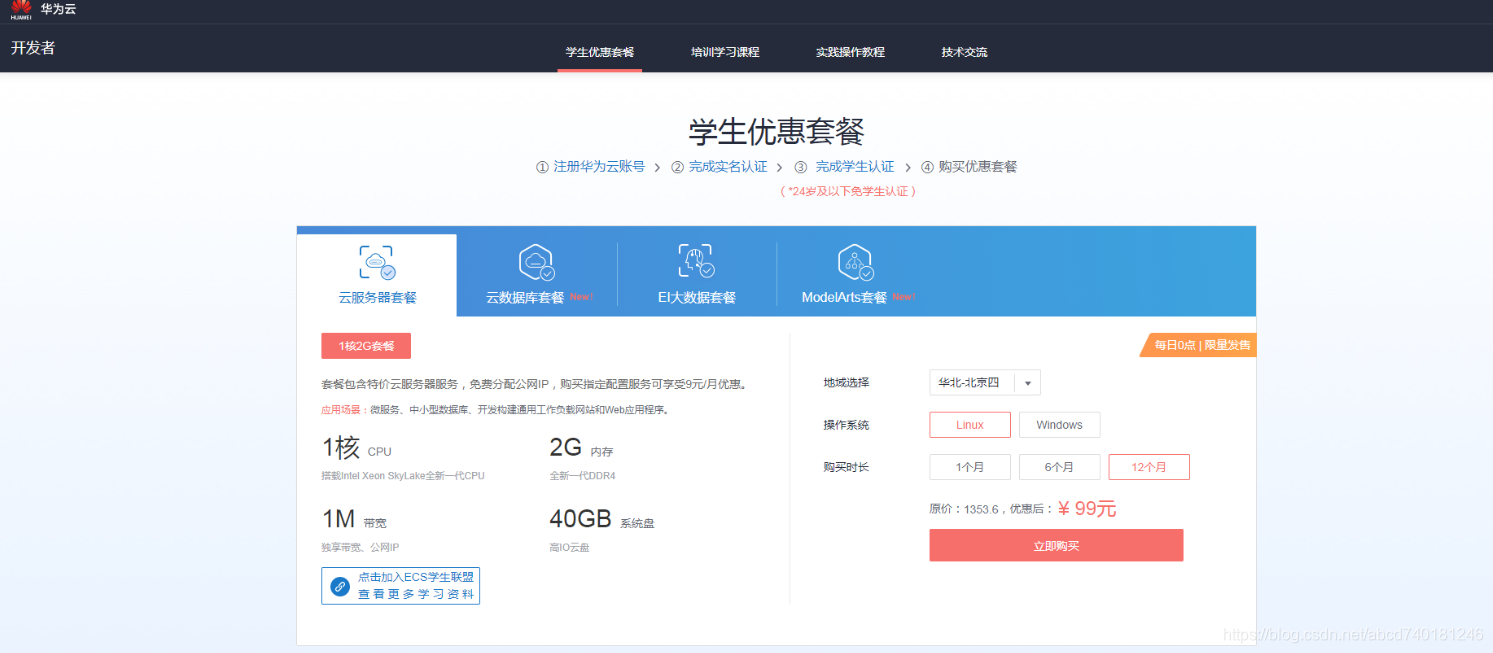Click 购买优惠套餐 step text
The height and width of the screenshot is (653, 1493).
[977, 167]
